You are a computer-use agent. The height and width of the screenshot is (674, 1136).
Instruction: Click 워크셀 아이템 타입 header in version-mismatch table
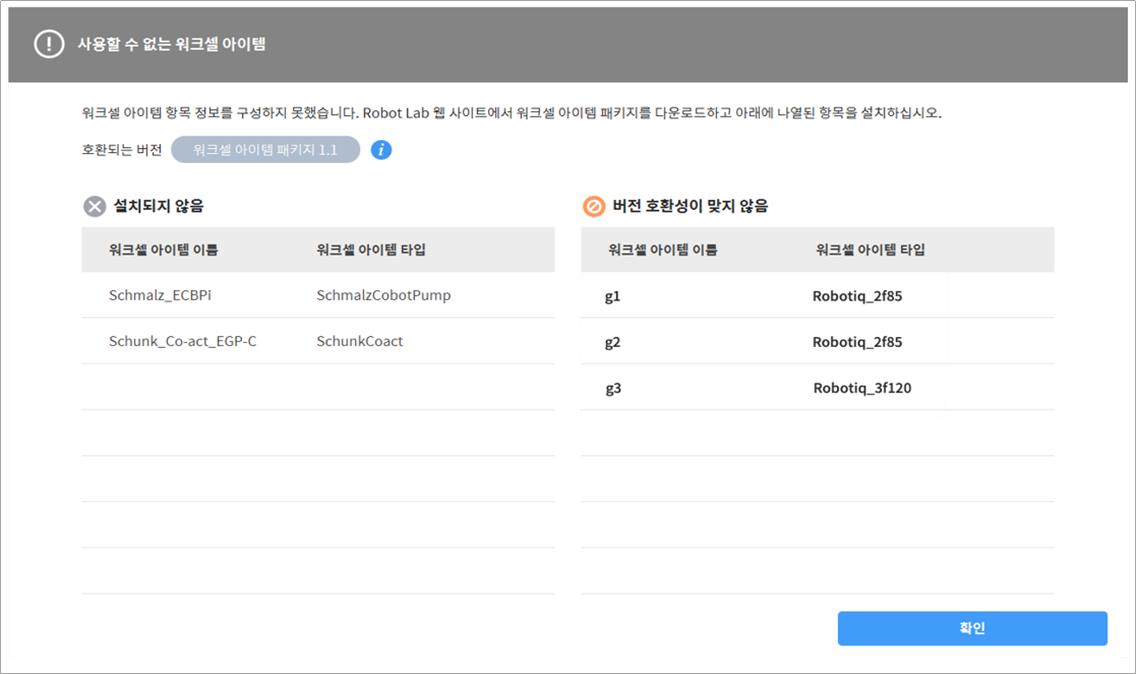[870, 250]
